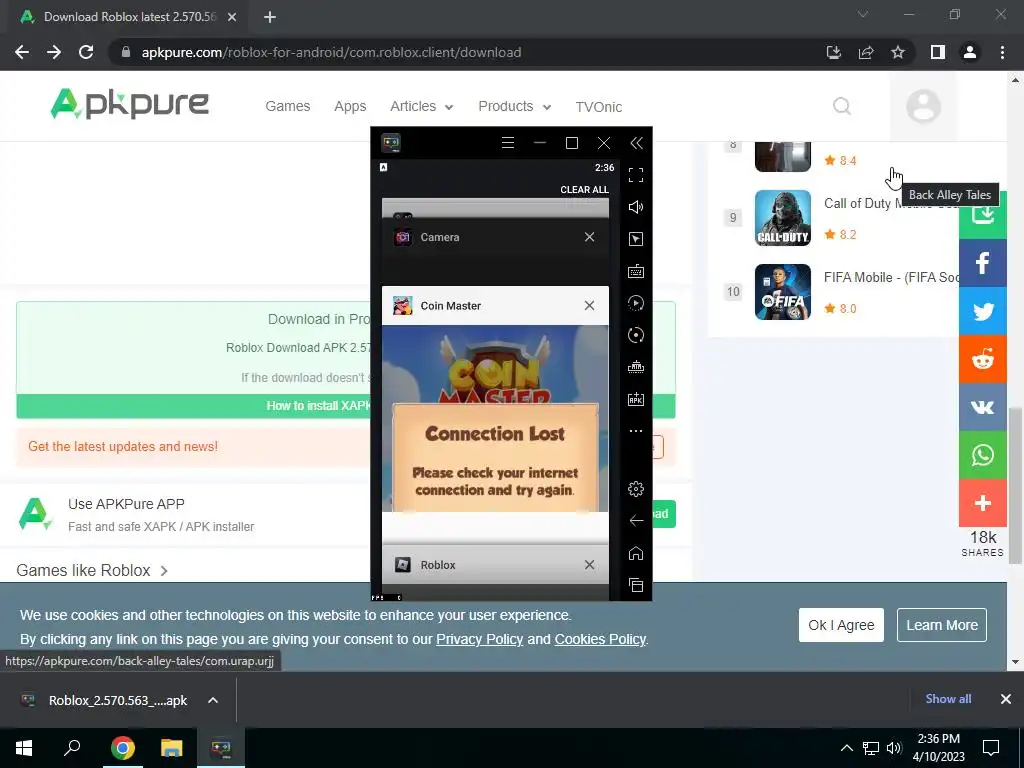This screenshot has height=768, width=1024.
Task: Click emulator recent apps icon
Action: 635,585
